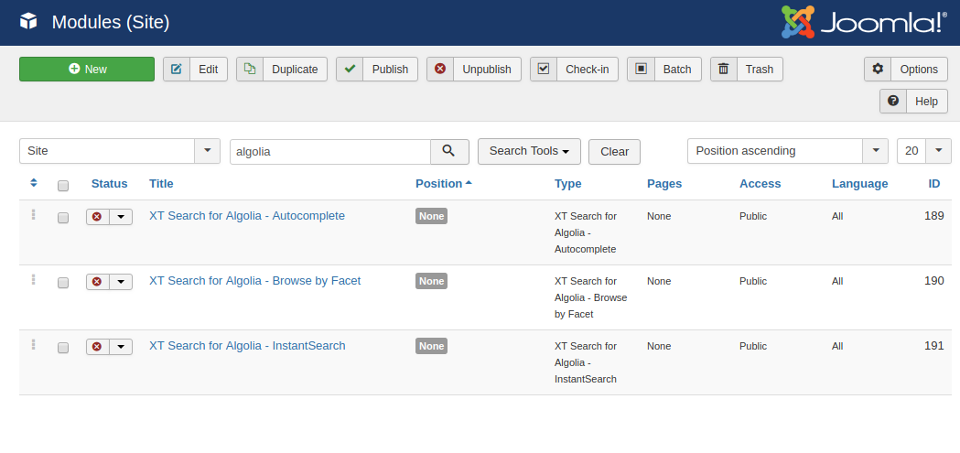Open XT Search for Algolia - Browse by Facet
Viewport: 960px width, 453px height.
255,280
